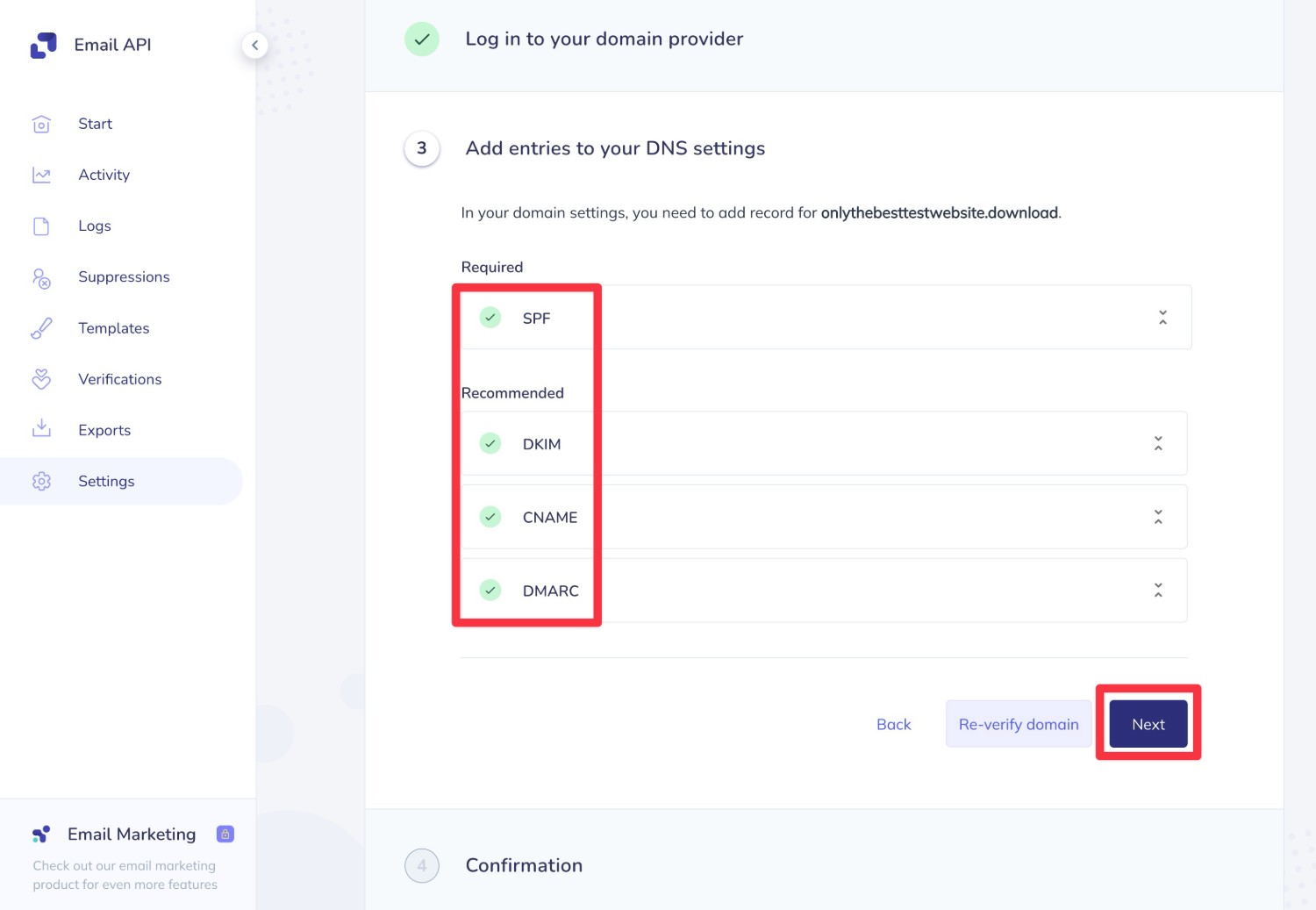This screenshot has width=1316, height=910.
Task: Click the DKIM label
Action: pos(542,444)
